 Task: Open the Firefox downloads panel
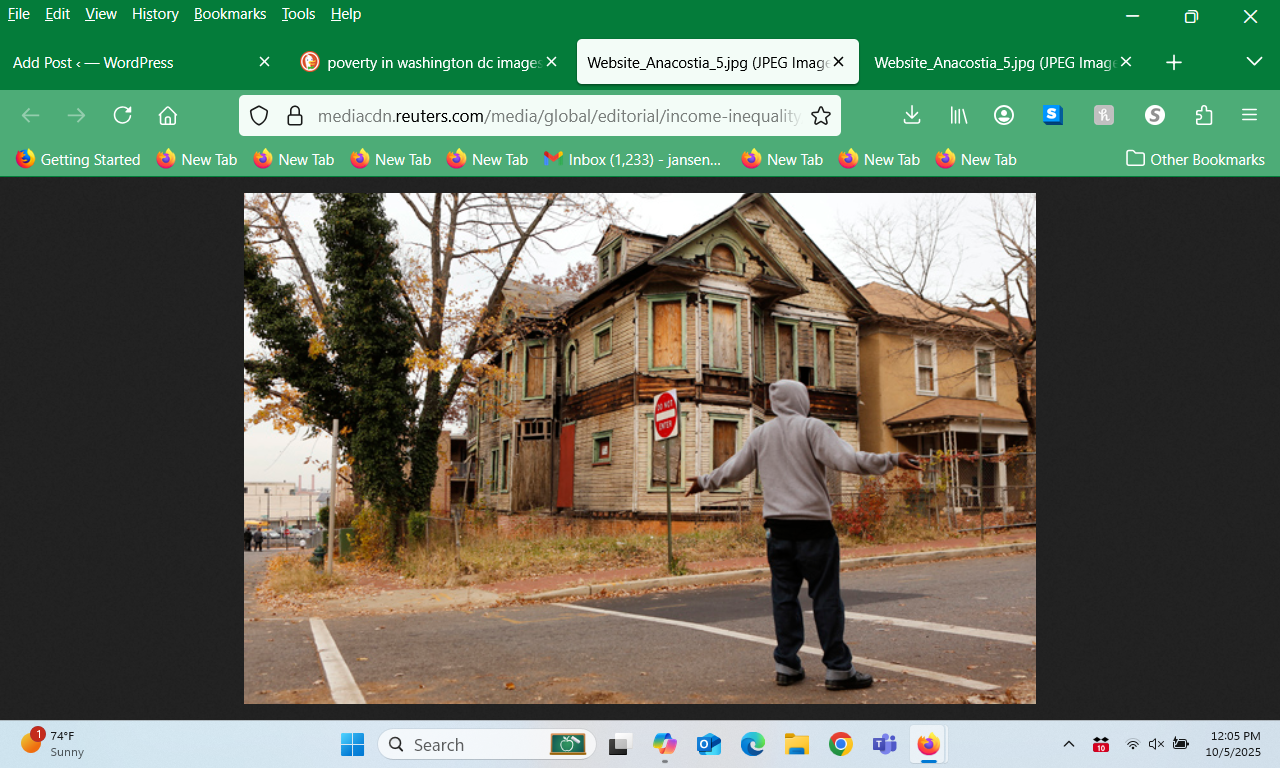tap(911, 115)
